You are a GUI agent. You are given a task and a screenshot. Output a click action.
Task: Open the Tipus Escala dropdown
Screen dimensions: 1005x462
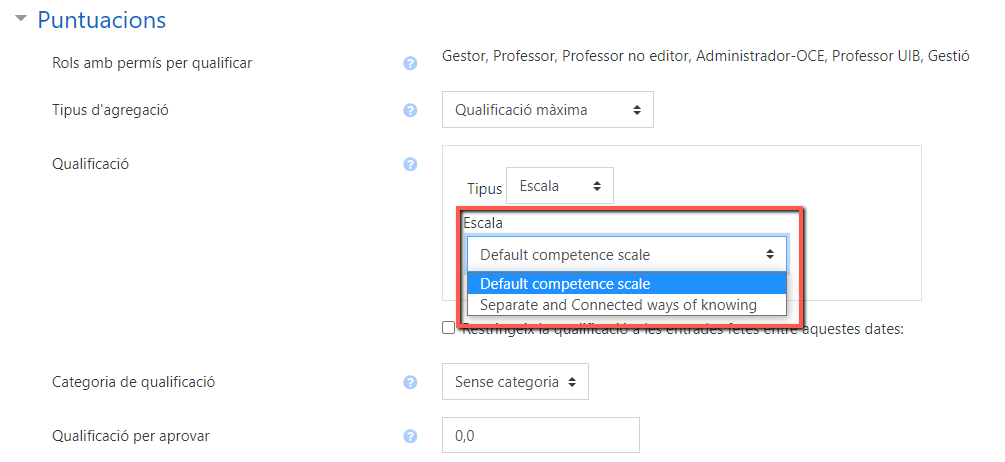tap(560, 186)
